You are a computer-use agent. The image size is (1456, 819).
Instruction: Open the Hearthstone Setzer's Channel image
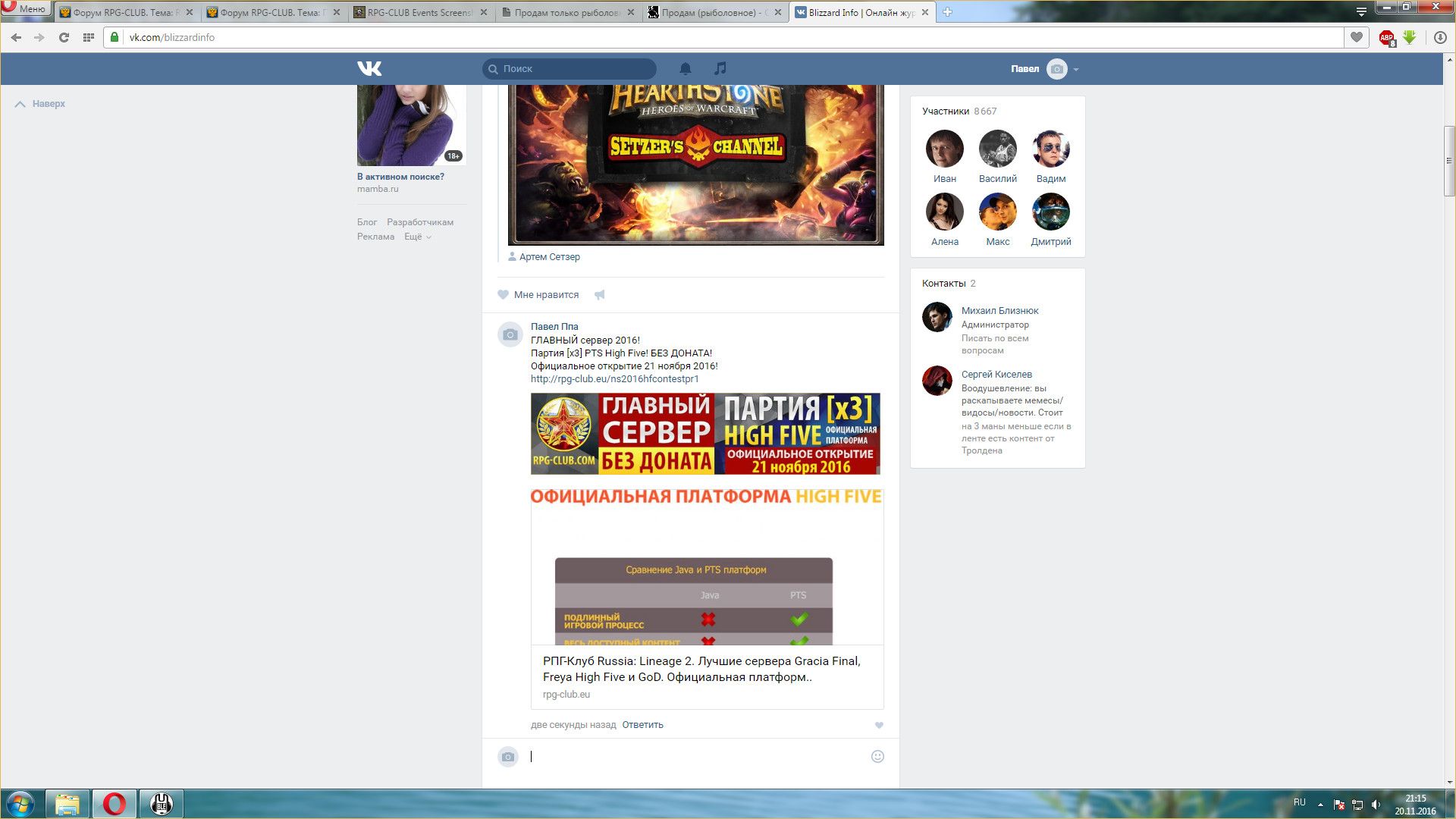[696, 165]
